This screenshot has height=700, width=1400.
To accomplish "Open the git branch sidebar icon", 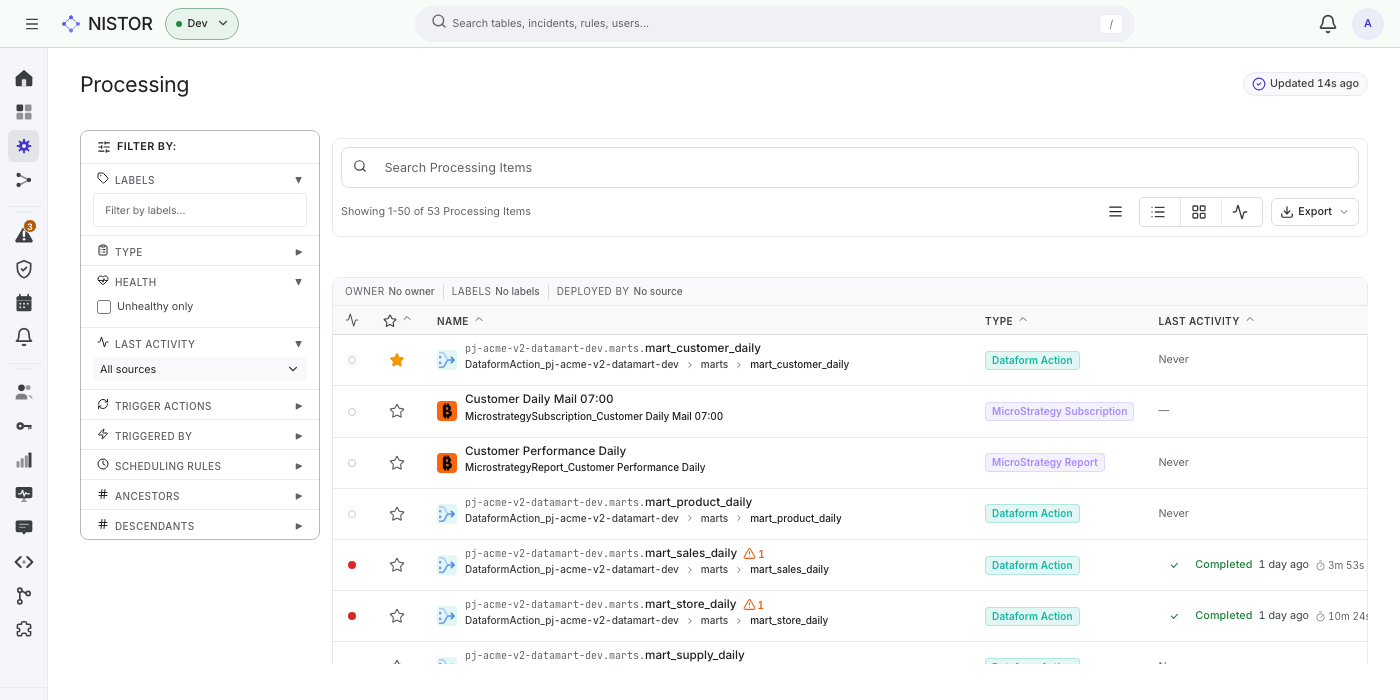I will point(24,596).
